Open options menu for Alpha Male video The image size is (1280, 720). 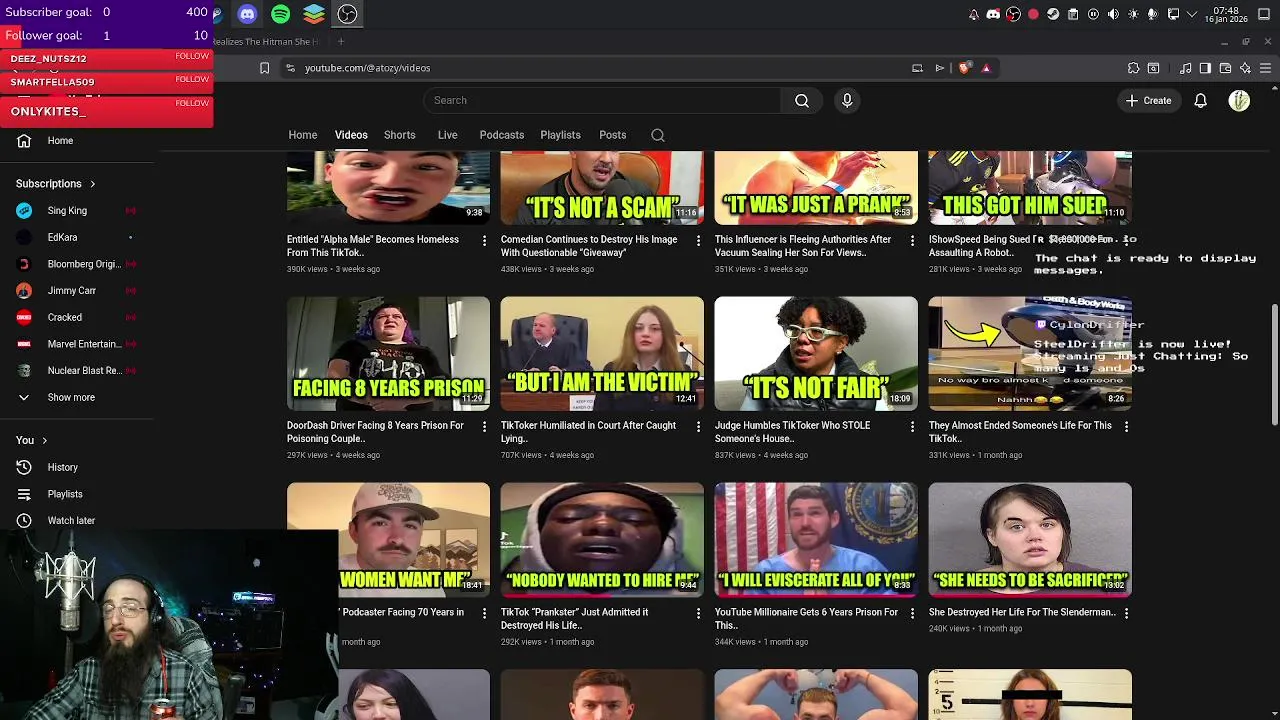click(484, 241)
